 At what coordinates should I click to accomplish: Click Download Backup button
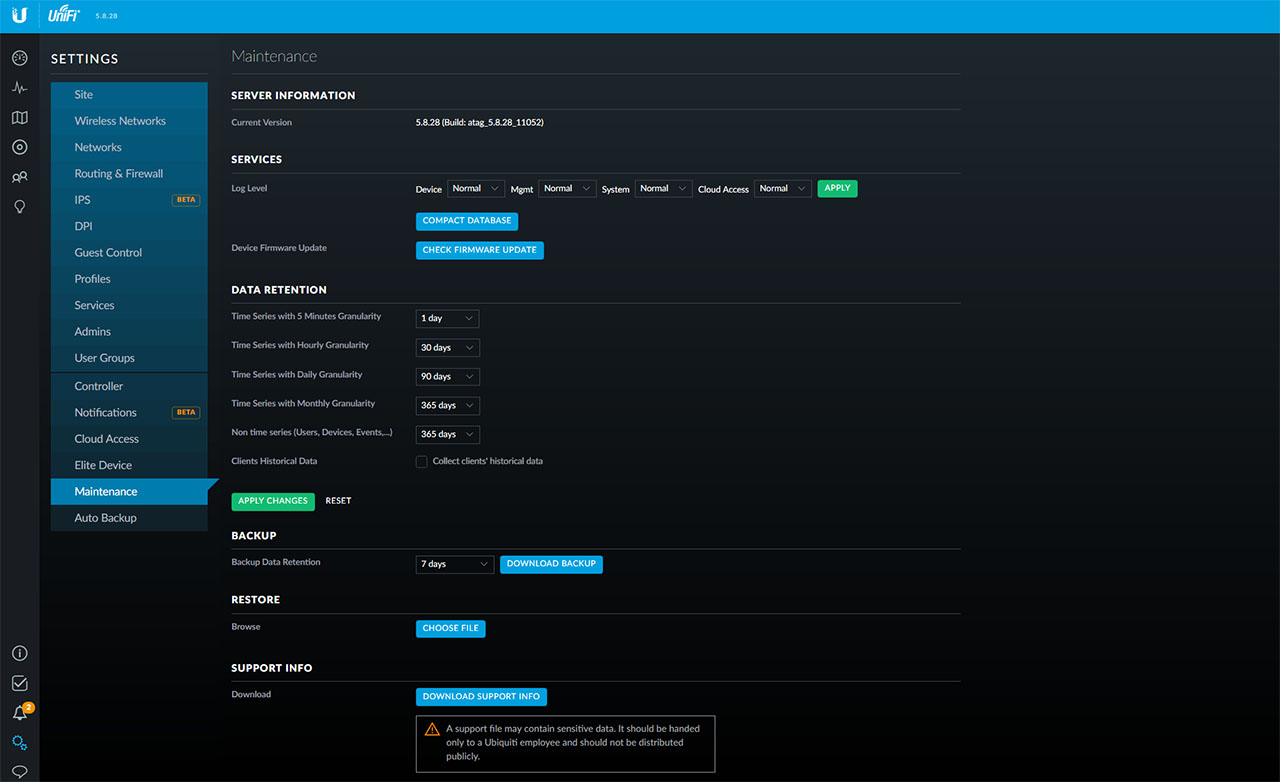click(551, 564)
